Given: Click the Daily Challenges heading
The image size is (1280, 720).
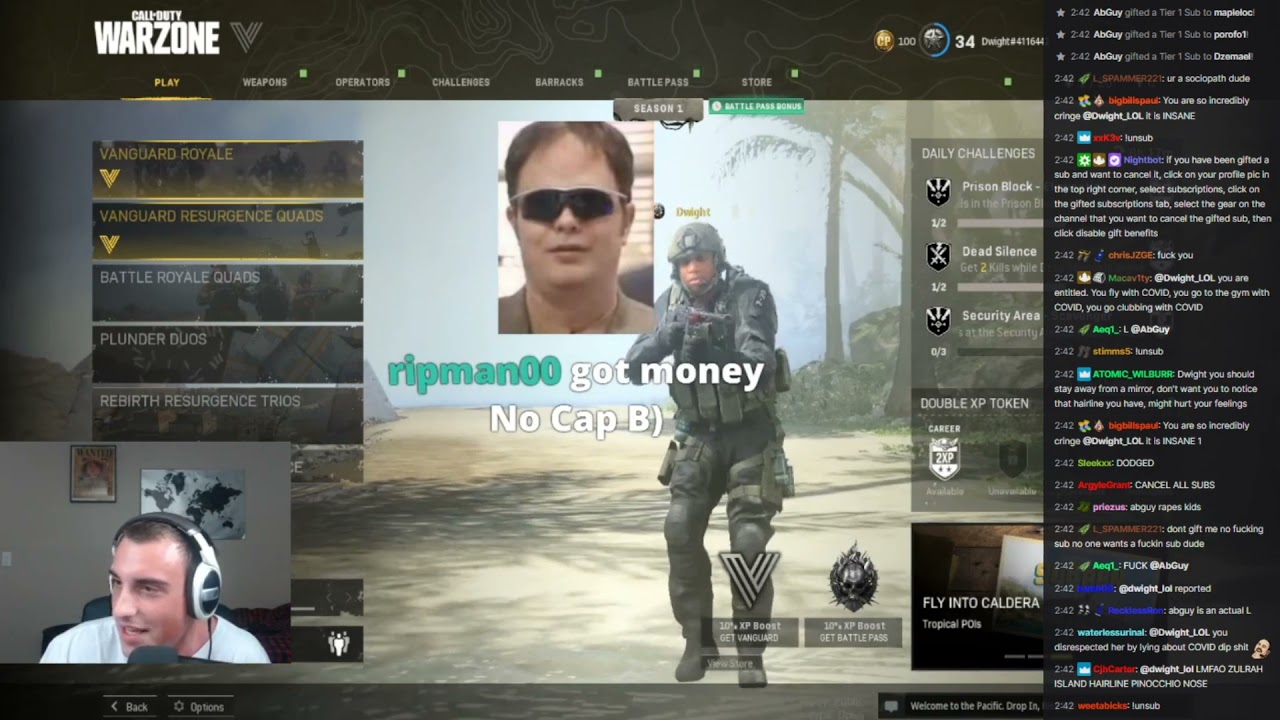Looking at the screenshot, I should click(978, 153).
